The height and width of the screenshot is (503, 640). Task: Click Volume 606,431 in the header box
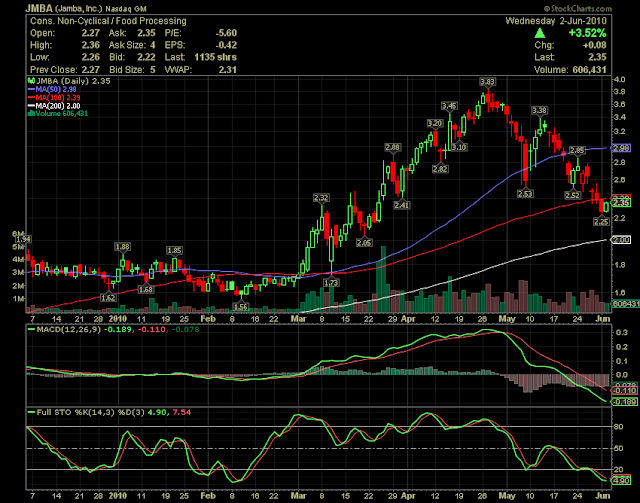tap(570, 69)
